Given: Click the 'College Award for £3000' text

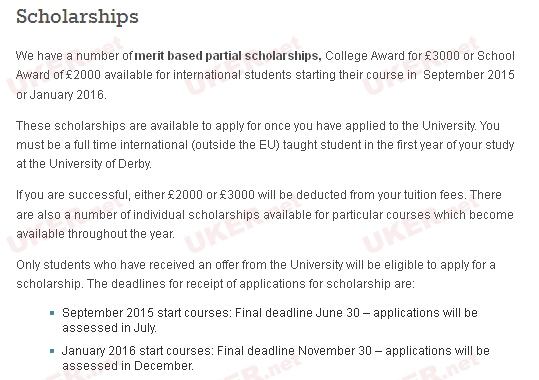Looking at the screenshot, I should [x=392, y=56].
